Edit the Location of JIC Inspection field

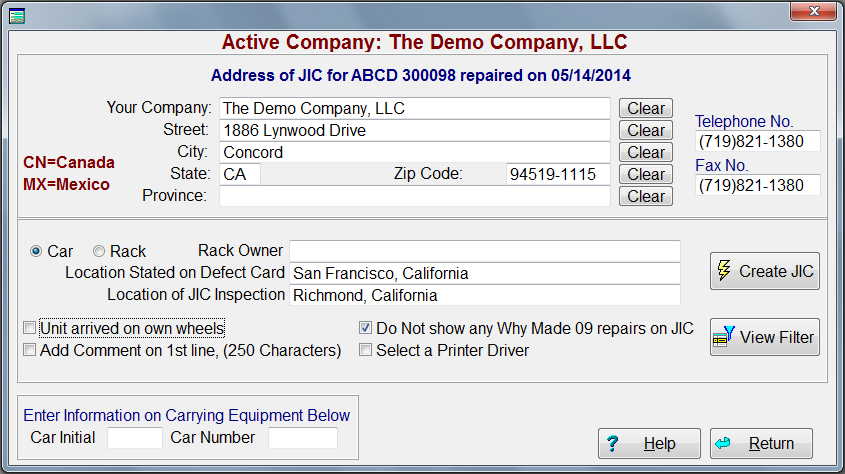484,295
